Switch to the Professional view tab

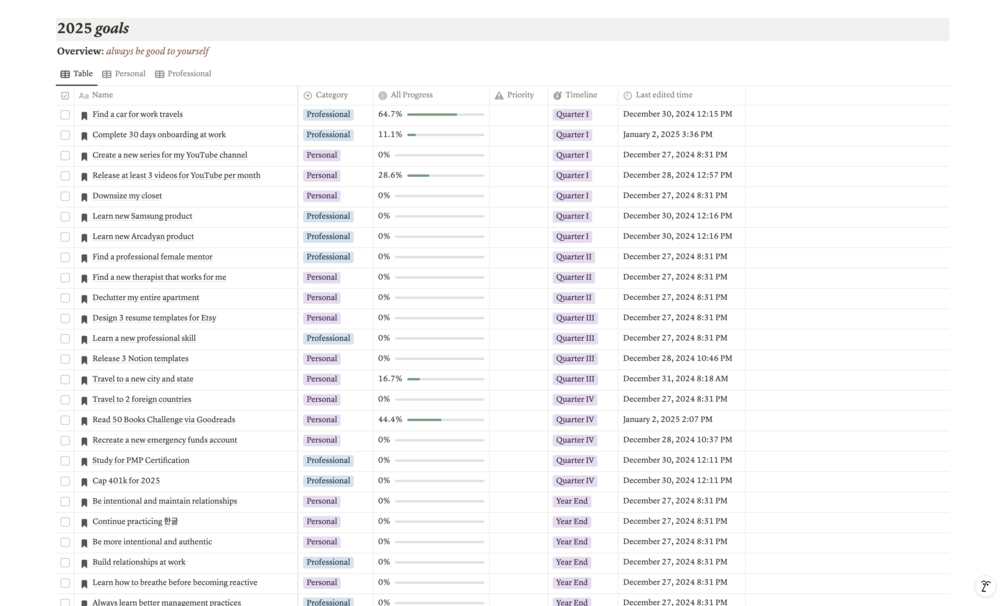(183, 74)
